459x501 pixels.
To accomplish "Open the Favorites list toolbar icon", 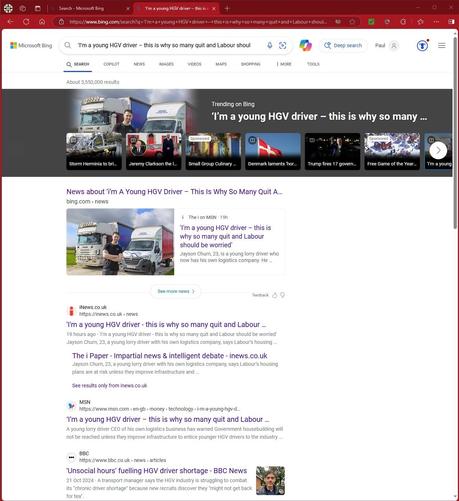I will point(420,22).
